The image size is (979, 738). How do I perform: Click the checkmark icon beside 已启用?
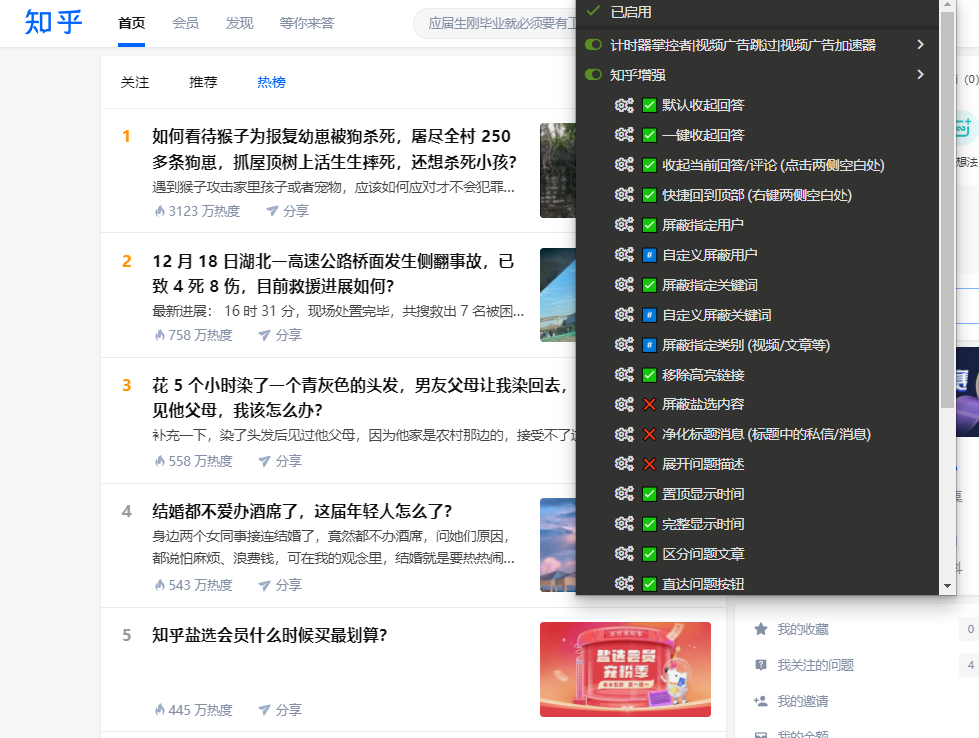pos(593,11)
